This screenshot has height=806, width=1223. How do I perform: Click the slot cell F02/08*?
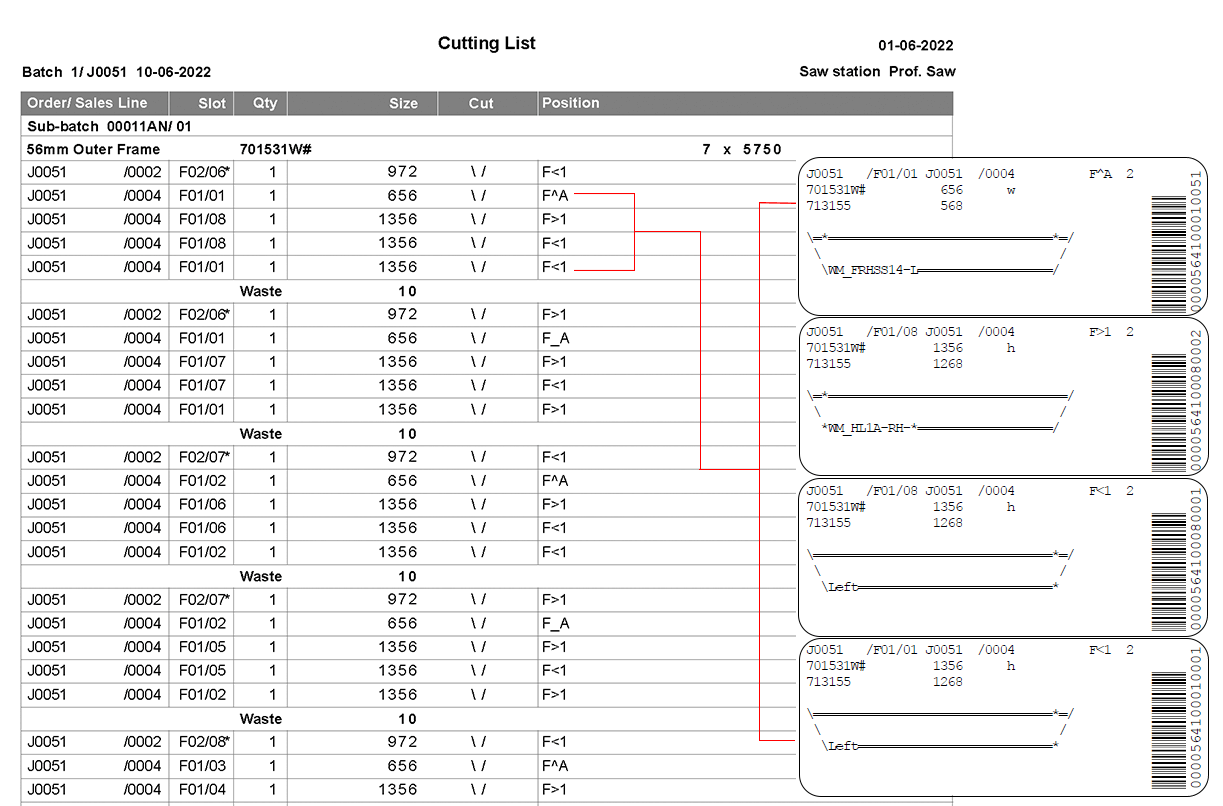(x=204, y=742)
